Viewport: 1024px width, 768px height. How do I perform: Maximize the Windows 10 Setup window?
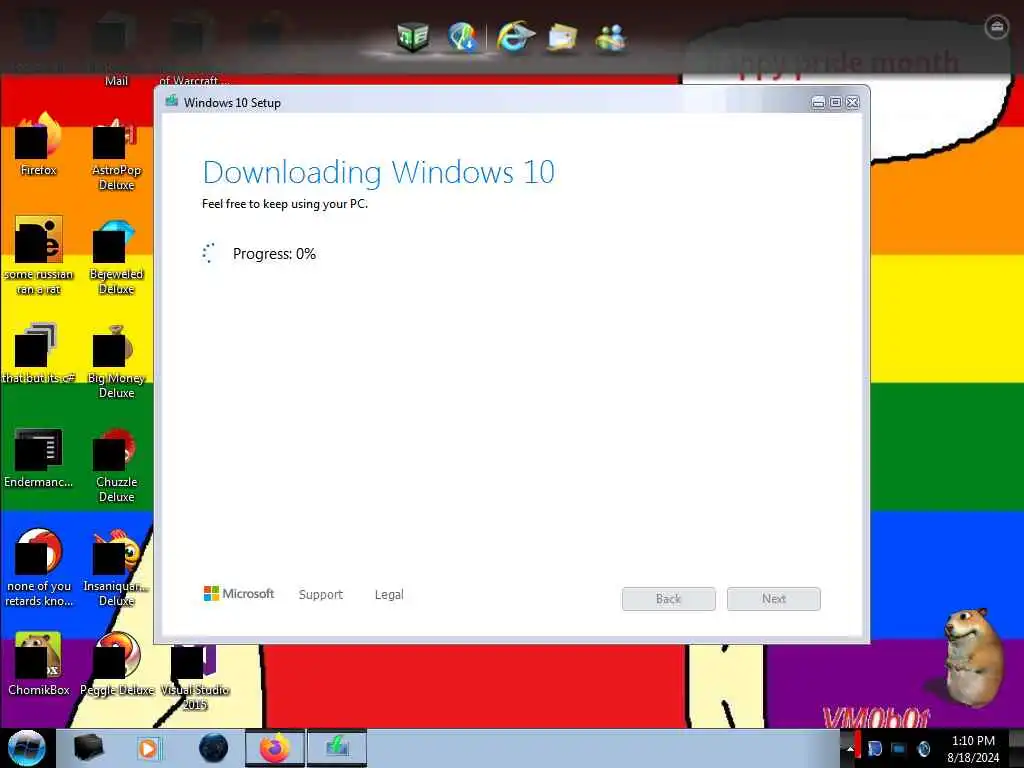[836, 103]
